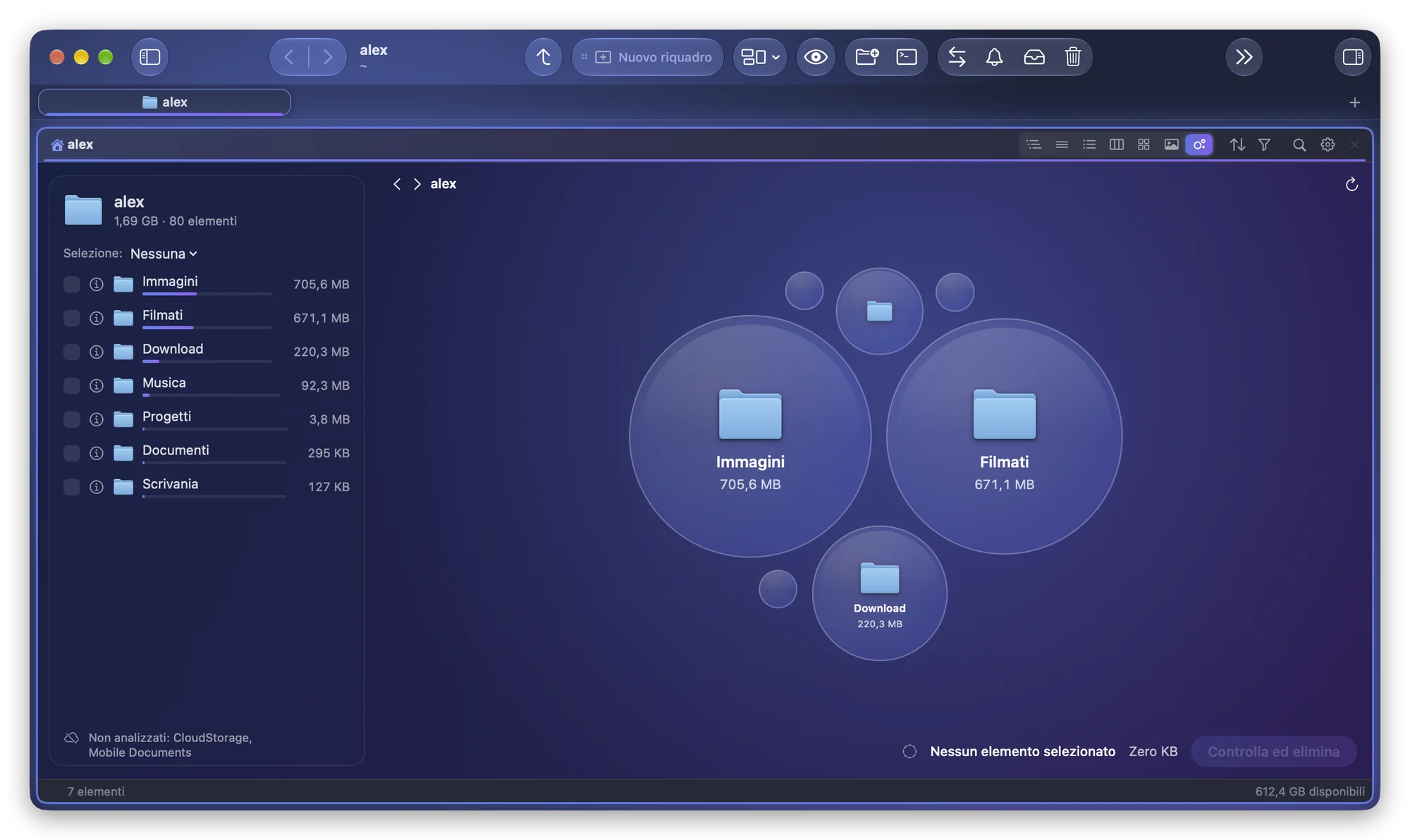
Task: Open the pane layout dropdown
Action: click(x=760, y=57)
